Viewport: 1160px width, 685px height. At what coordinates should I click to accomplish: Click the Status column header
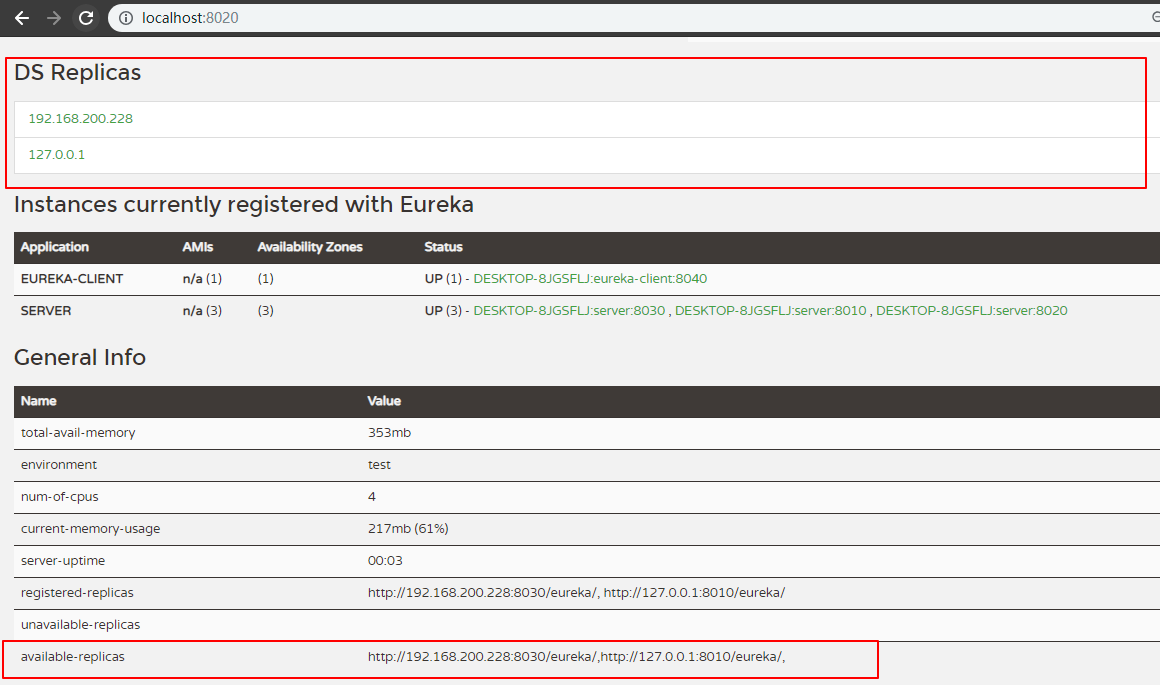pyautogui.click(x=443, y=247)
